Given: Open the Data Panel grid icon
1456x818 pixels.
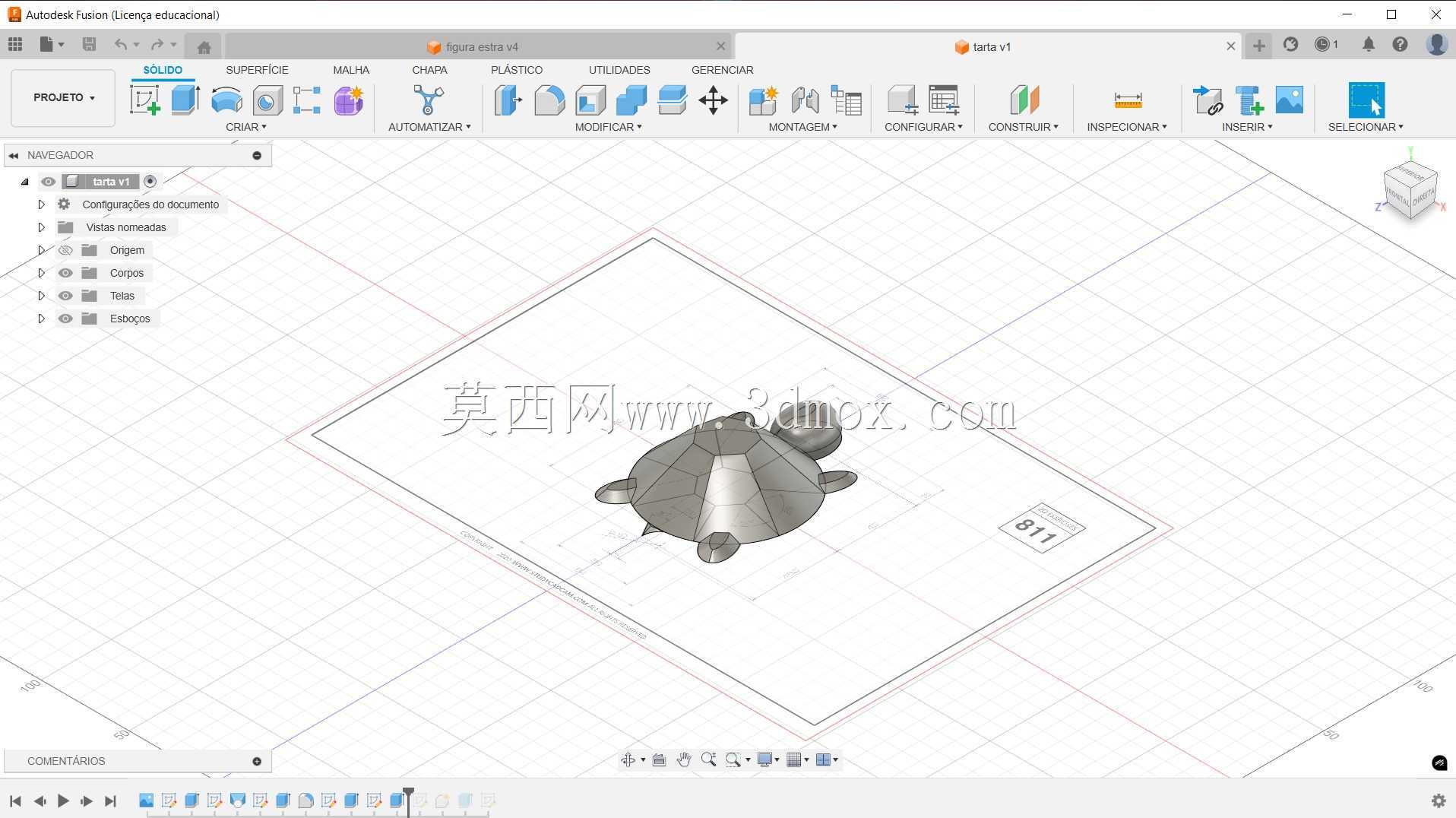Looking at the screenshot, I should point(15,44).
